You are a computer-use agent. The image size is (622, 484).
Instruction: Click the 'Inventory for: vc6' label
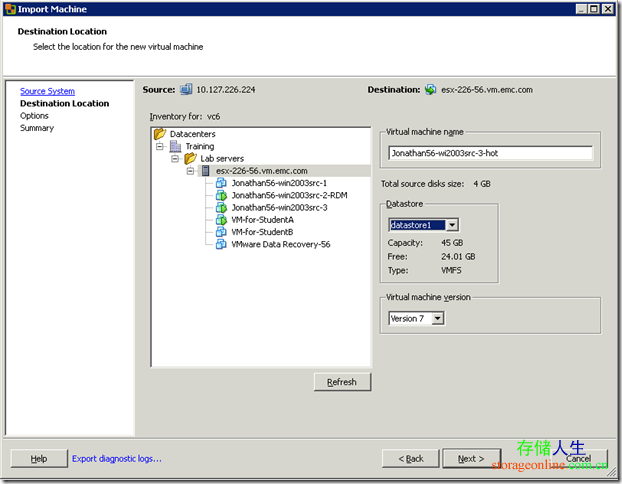[x=185, y=117]
